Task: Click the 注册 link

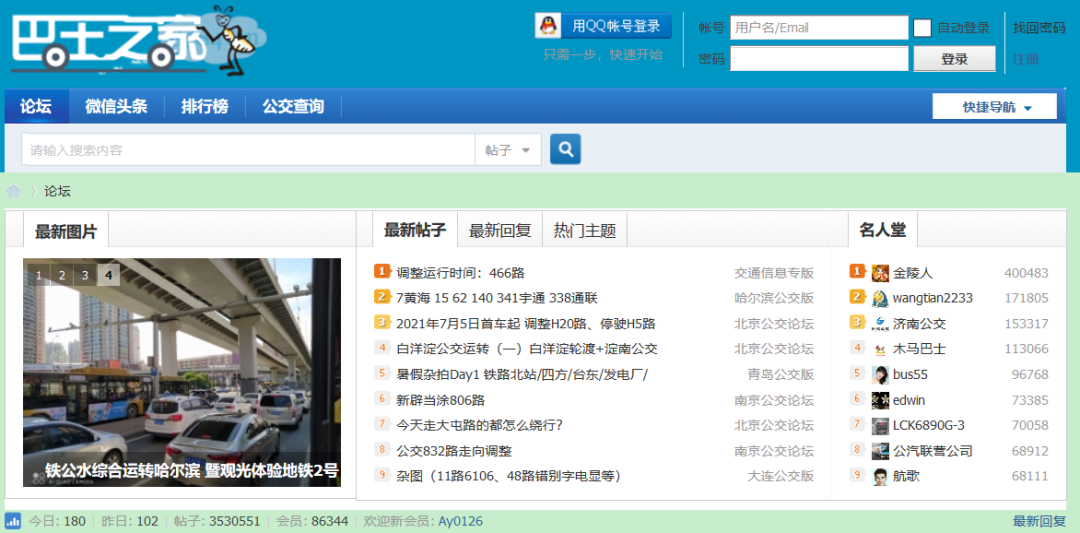Action: (x=1026, y=59)
